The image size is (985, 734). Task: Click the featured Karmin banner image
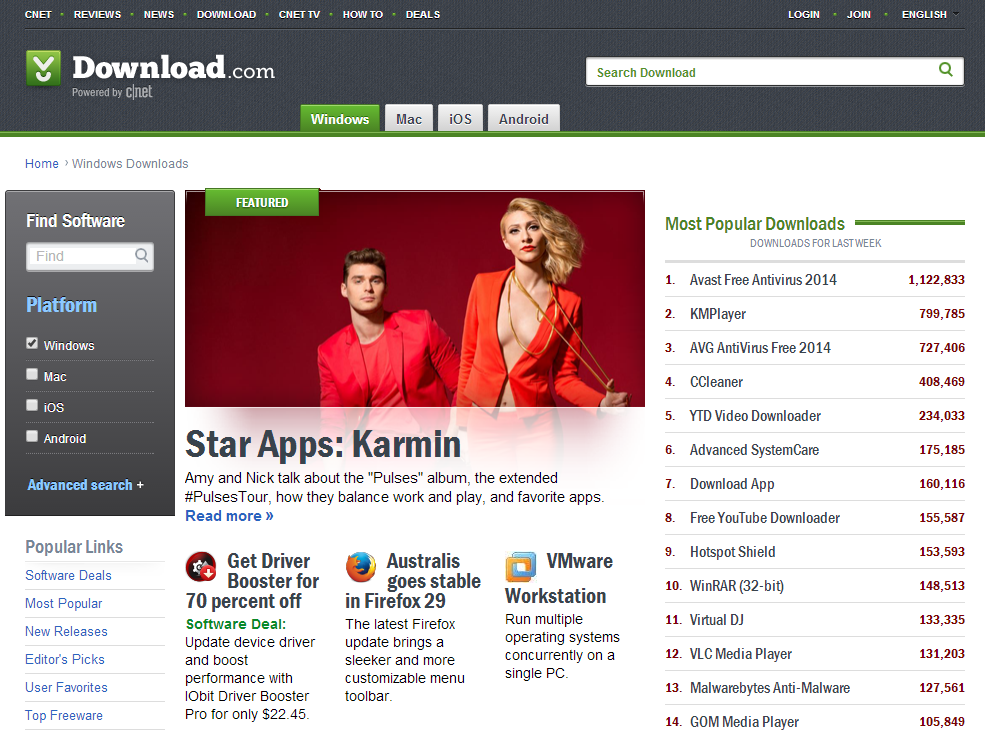[415, 299]
